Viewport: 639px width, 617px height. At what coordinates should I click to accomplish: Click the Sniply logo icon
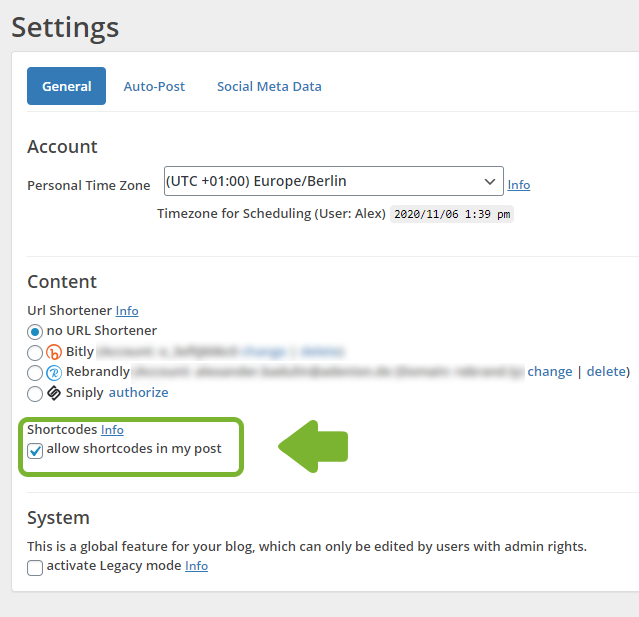(x=54, y=393)
